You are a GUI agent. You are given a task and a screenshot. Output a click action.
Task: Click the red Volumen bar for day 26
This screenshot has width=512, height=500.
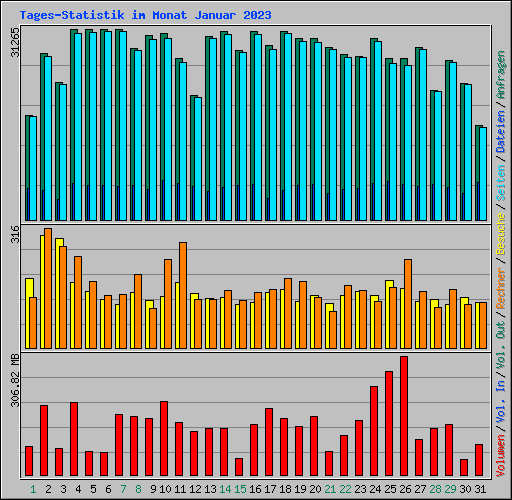tap(404, 416)
